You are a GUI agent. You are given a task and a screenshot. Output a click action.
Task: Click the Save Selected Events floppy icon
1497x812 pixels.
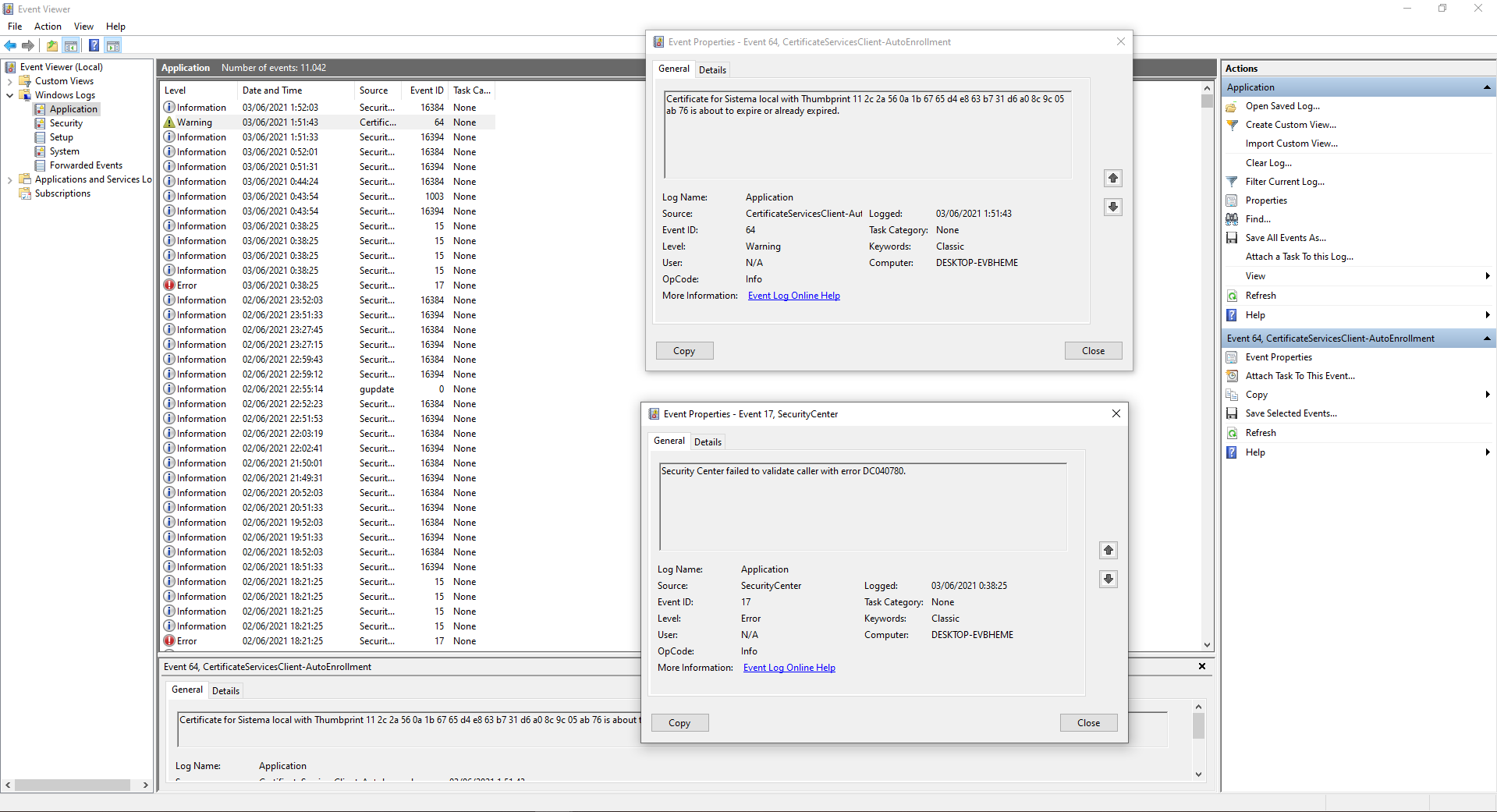point(1232,413)
